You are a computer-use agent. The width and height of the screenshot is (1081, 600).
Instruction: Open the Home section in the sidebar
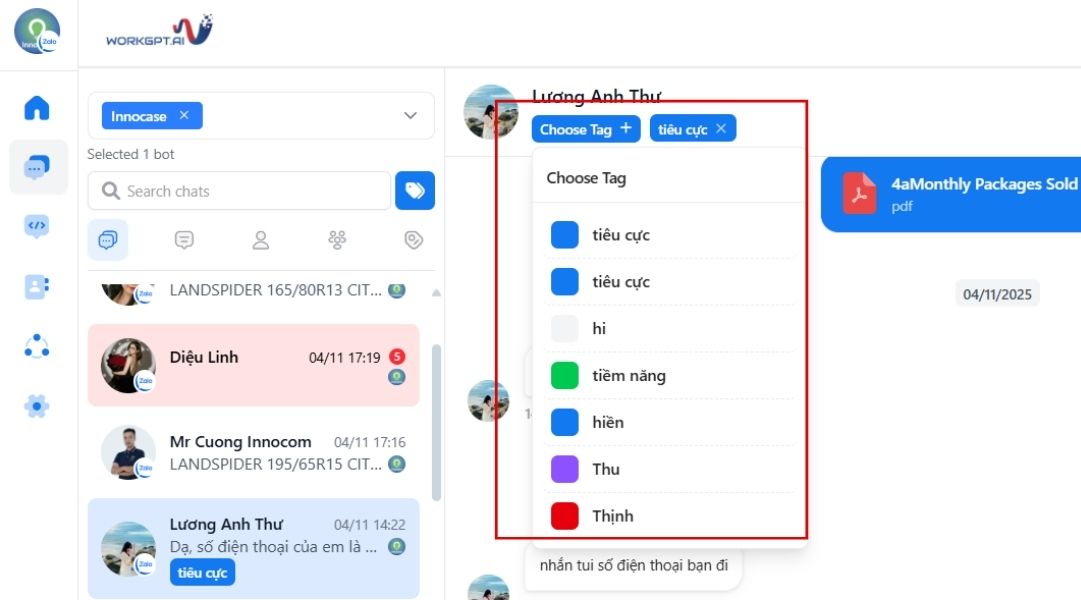click(37, 107)
